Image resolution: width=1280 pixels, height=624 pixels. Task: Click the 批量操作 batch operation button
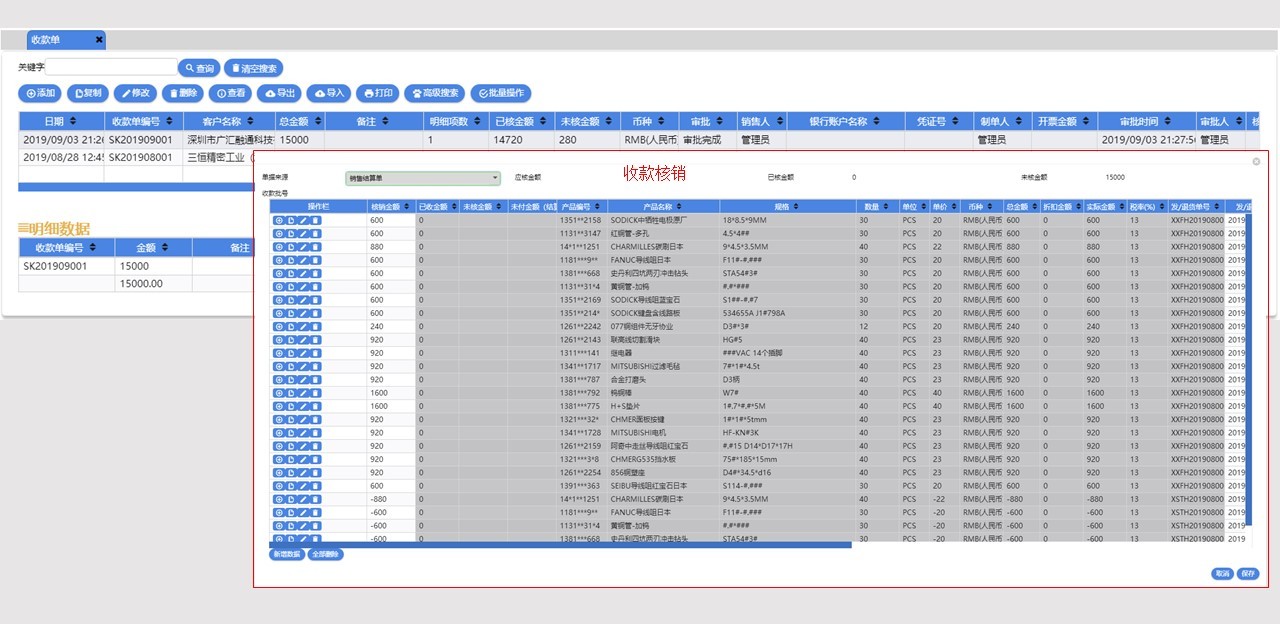(x=501, y=93)
